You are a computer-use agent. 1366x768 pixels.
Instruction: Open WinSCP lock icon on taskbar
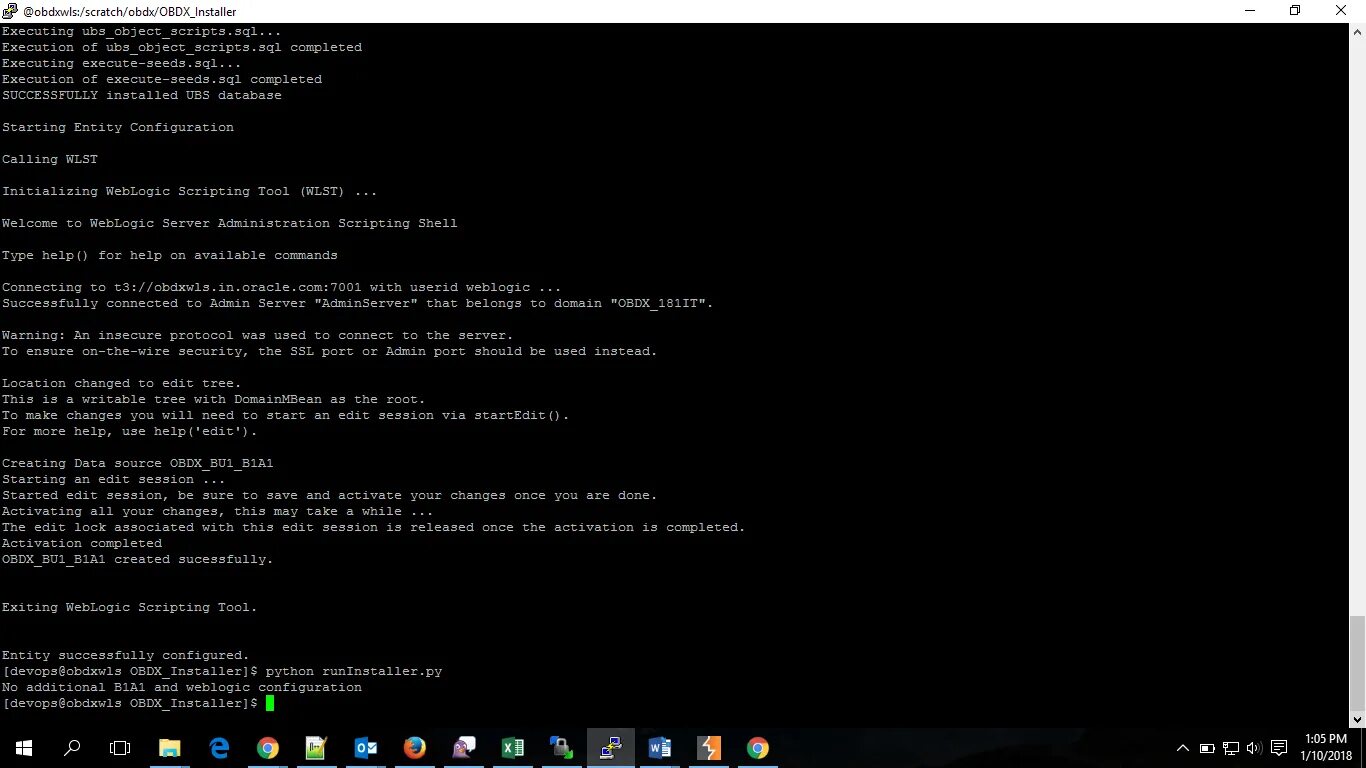[562, 747]
